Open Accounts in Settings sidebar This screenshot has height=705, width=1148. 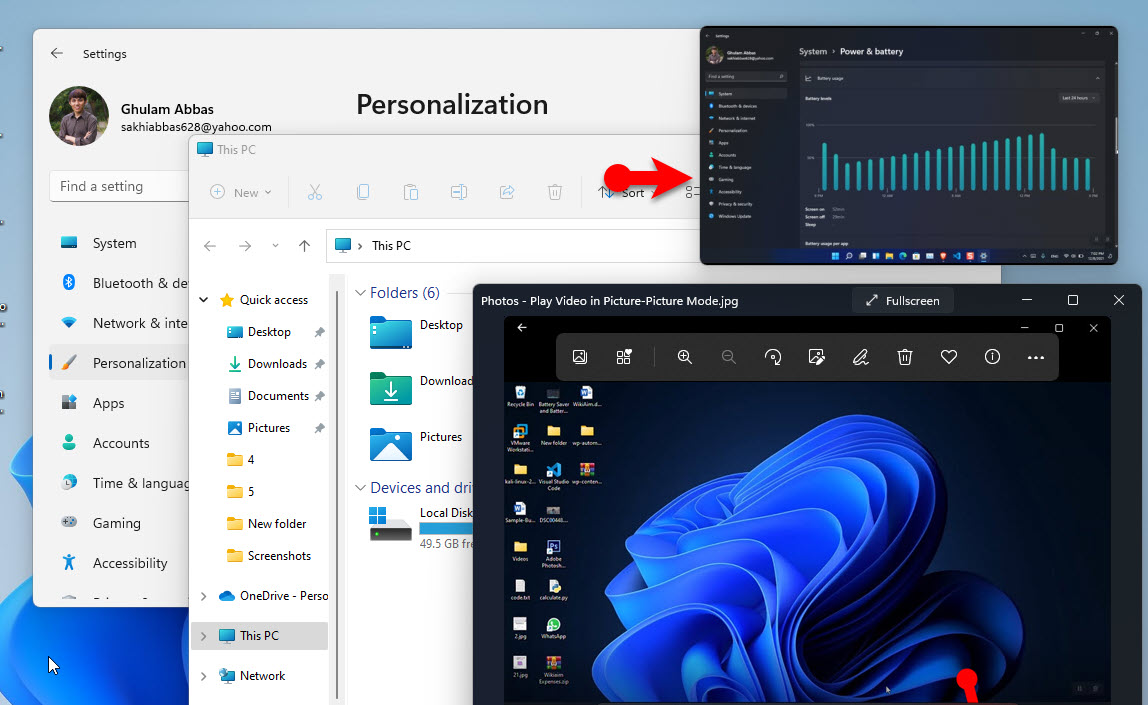point(119,443)
